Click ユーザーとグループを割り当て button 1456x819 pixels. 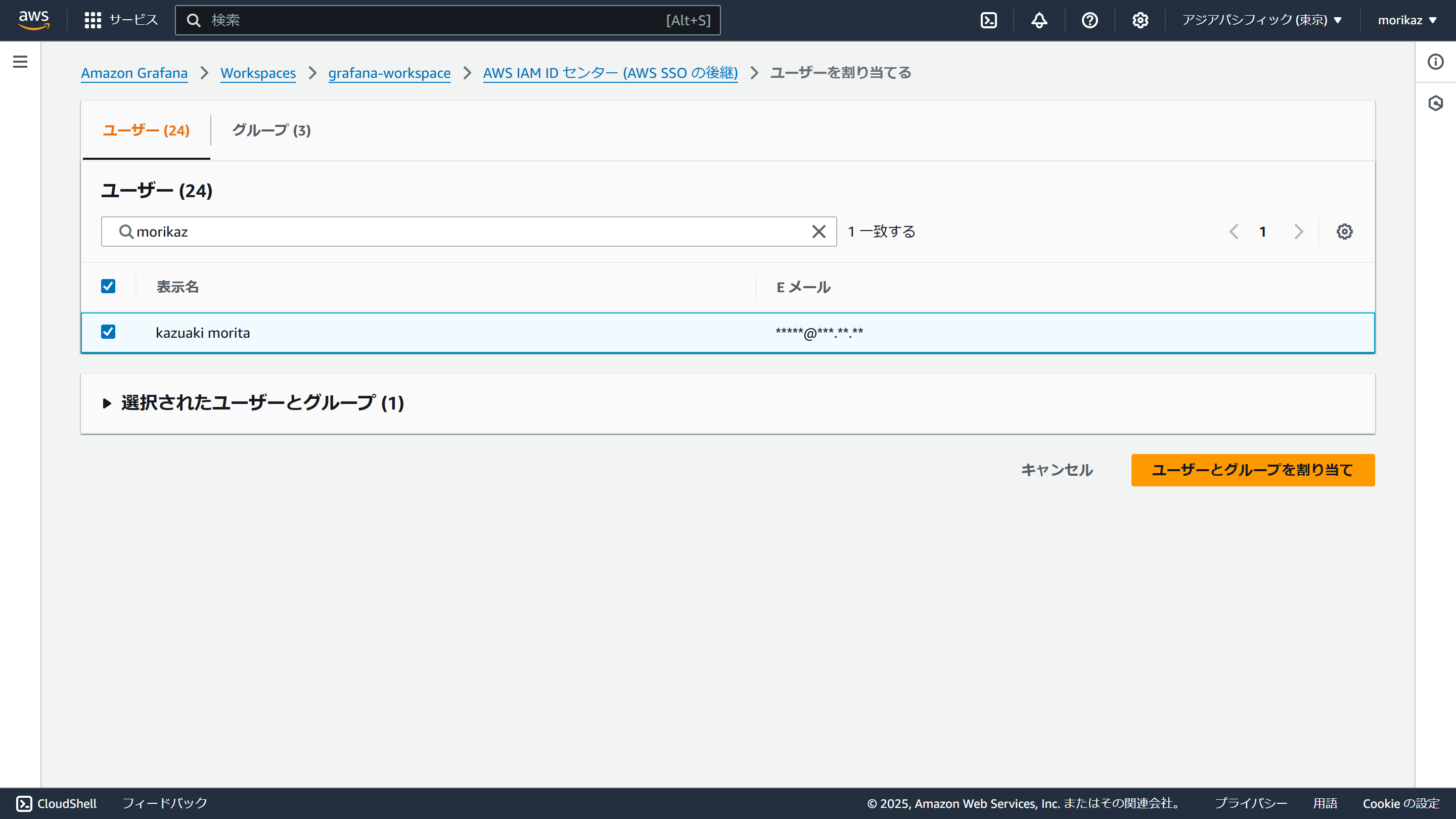(x=1253, y=470)
